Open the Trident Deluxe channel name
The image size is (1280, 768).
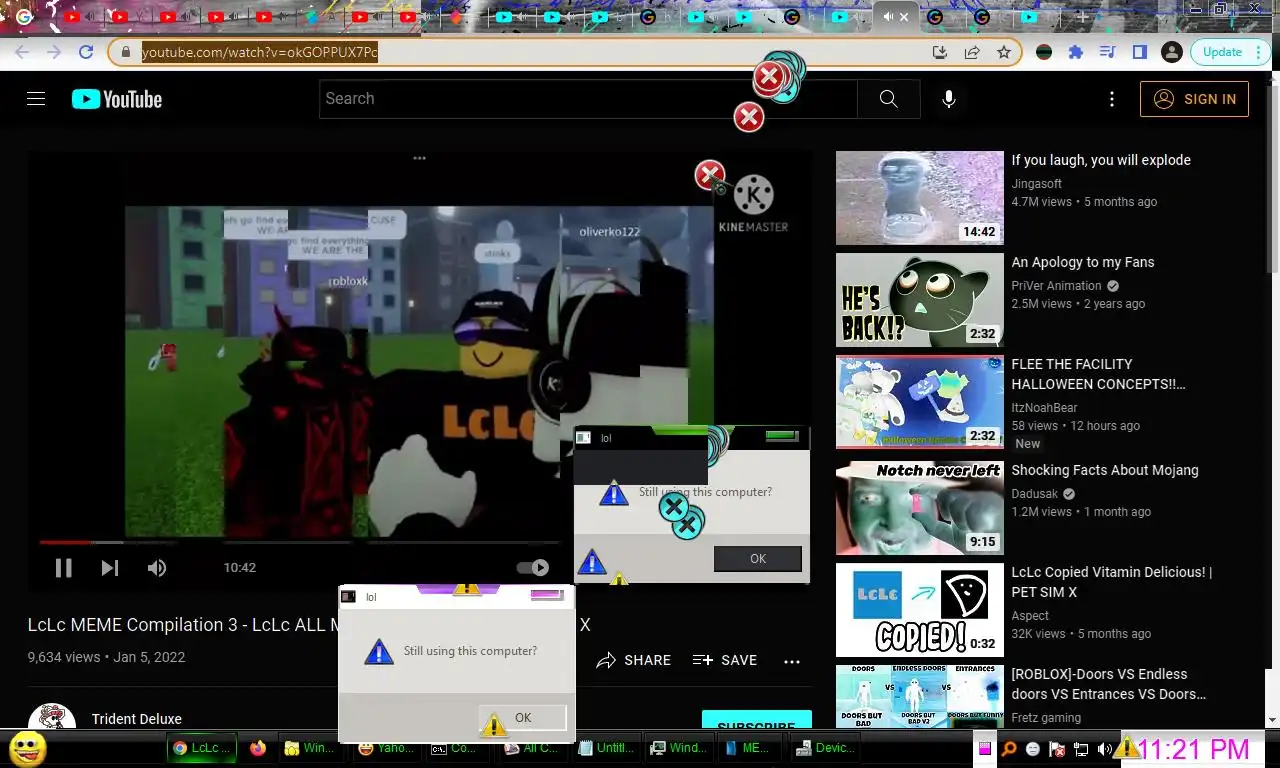click(137, 719)
